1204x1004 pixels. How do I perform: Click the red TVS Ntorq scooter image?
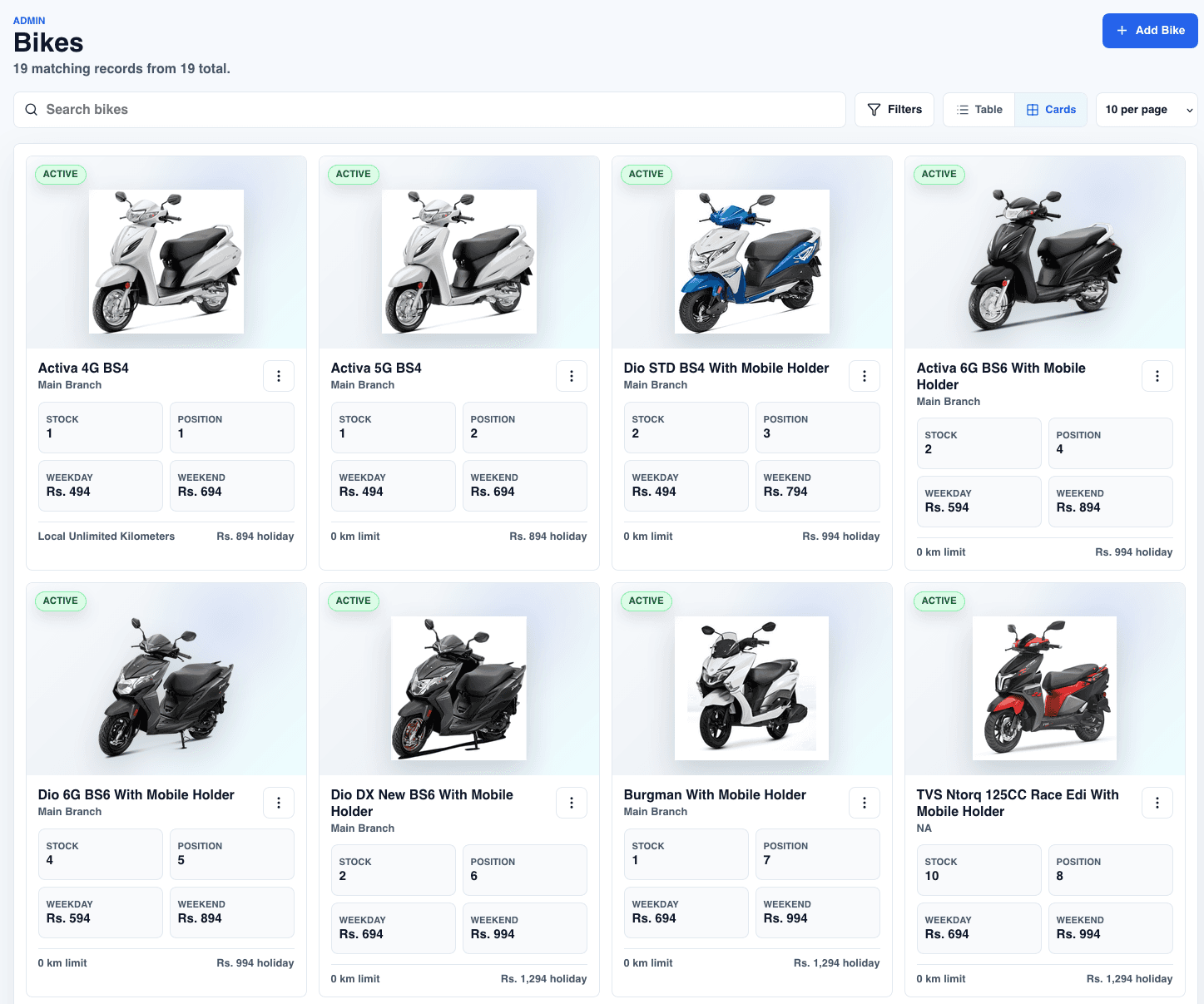click(1045, 688)
